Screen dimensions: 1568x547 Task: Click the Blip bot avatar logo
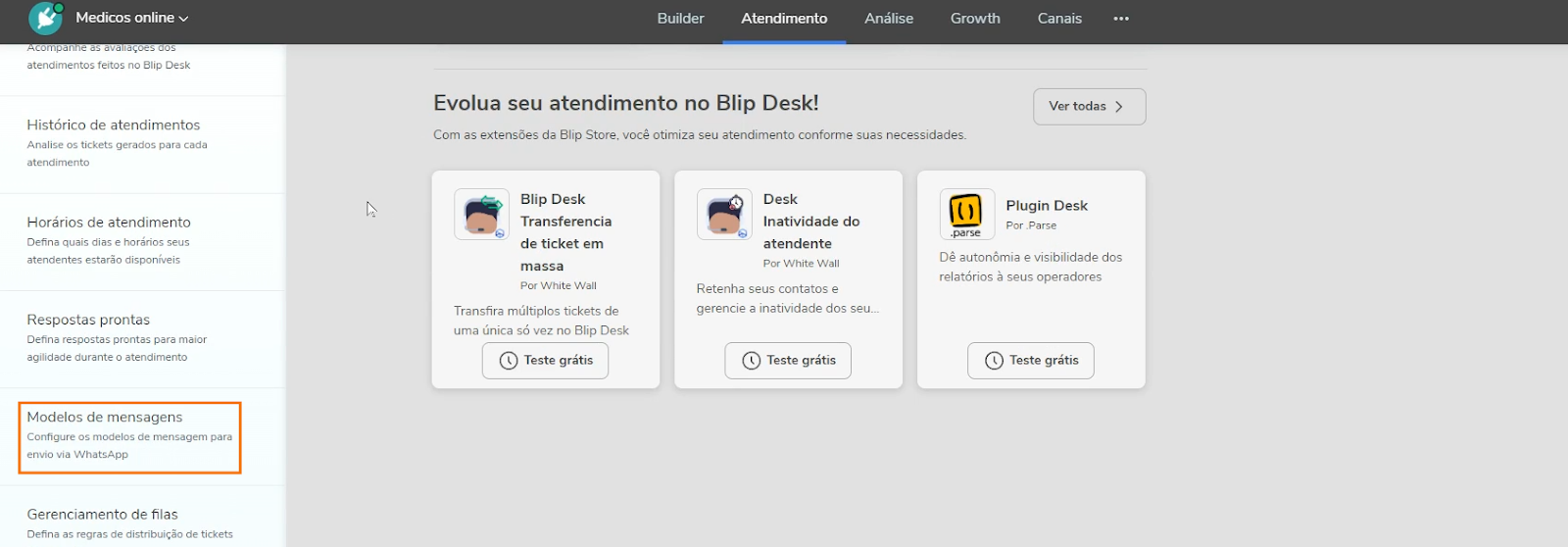click(45, 18)
